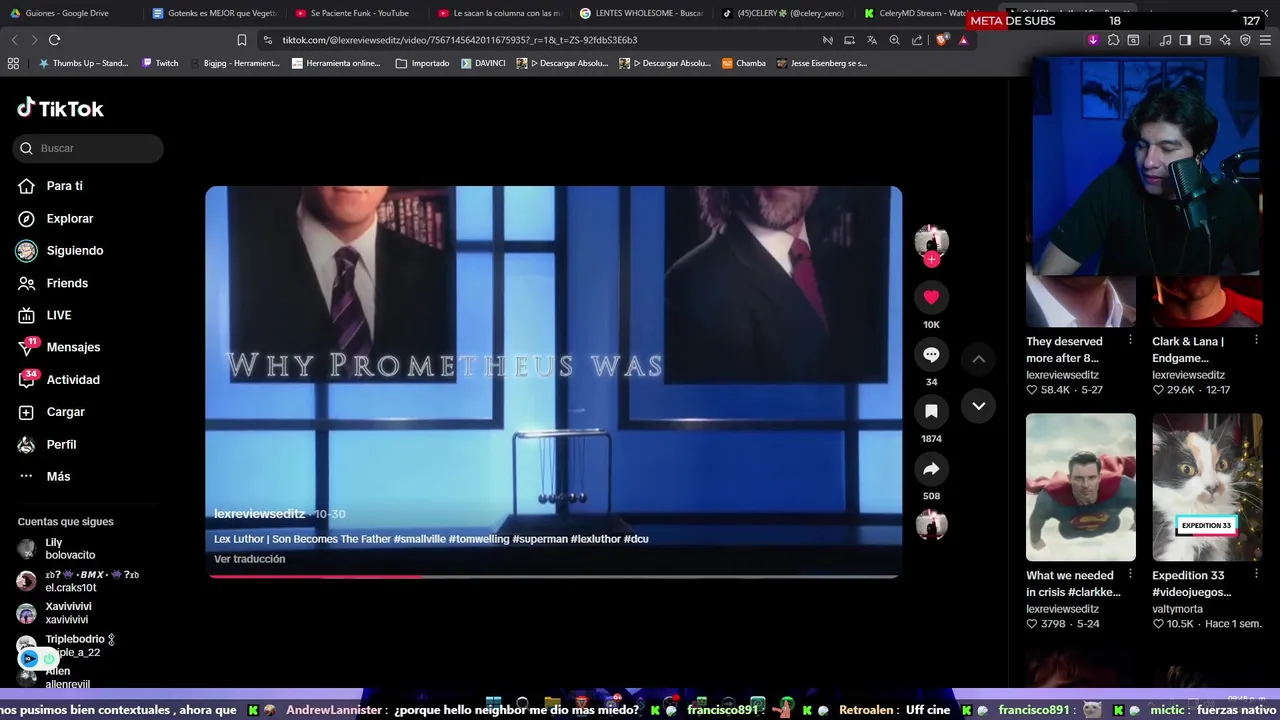Follow creator via the red plus badge
The image size is (1280, 720).
(x=931, y=260)
